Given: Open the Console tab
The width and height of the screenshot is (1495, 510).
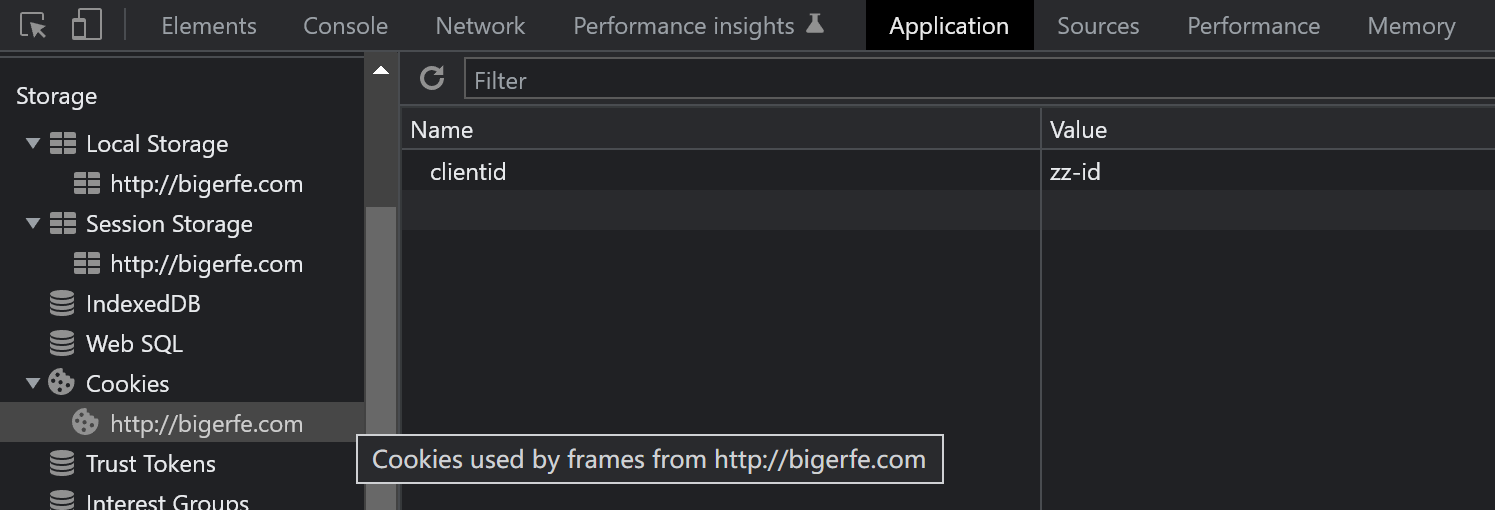Looking at the screenshot, I should pos(345,26).
